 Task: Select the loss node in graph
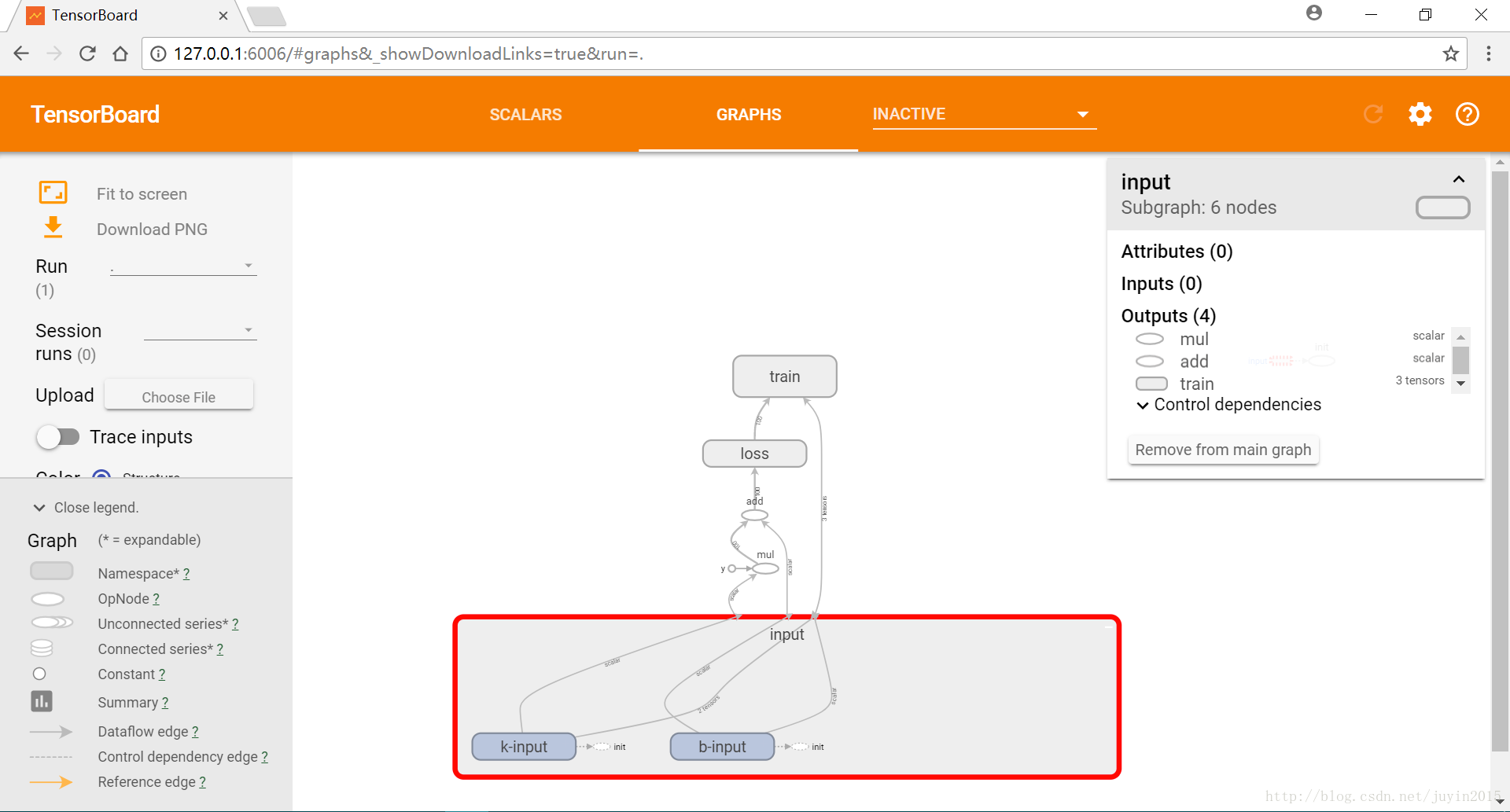(x=754, y=454)
